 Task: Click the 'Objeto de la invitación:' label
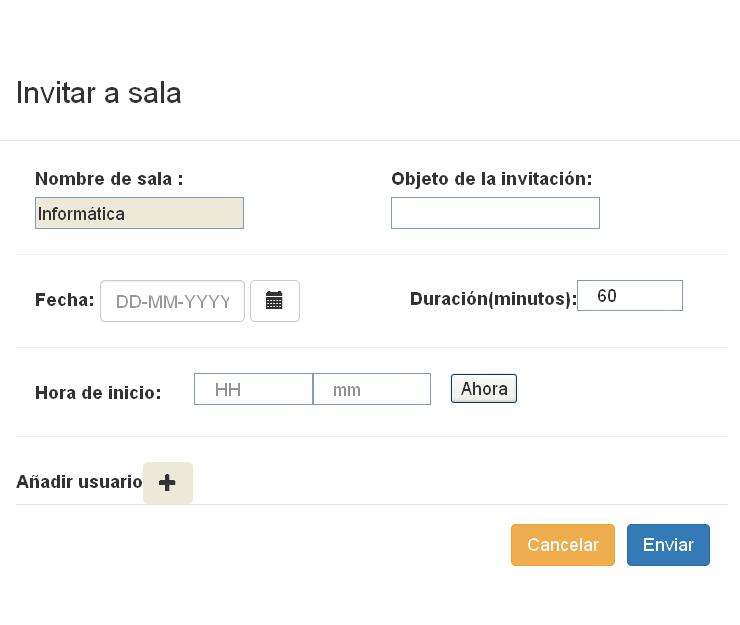point(492,179)
